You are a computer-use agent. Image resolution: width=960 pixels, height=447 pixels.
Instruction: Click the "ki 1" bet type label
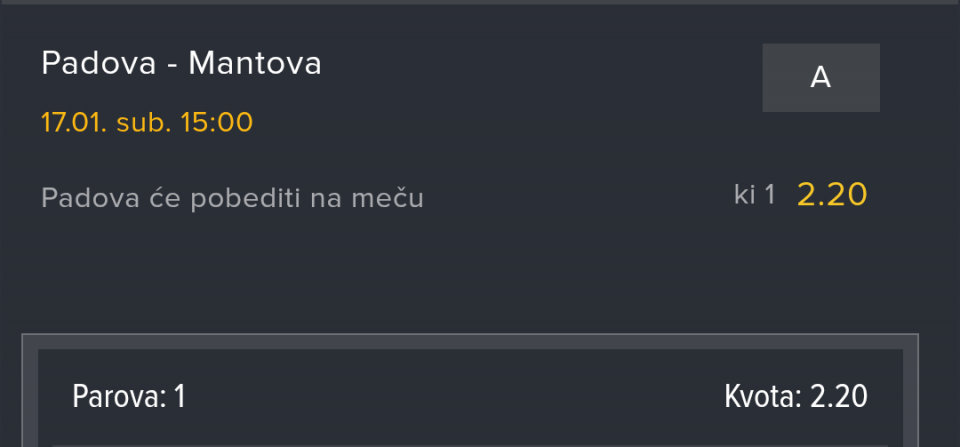point(754,195)
